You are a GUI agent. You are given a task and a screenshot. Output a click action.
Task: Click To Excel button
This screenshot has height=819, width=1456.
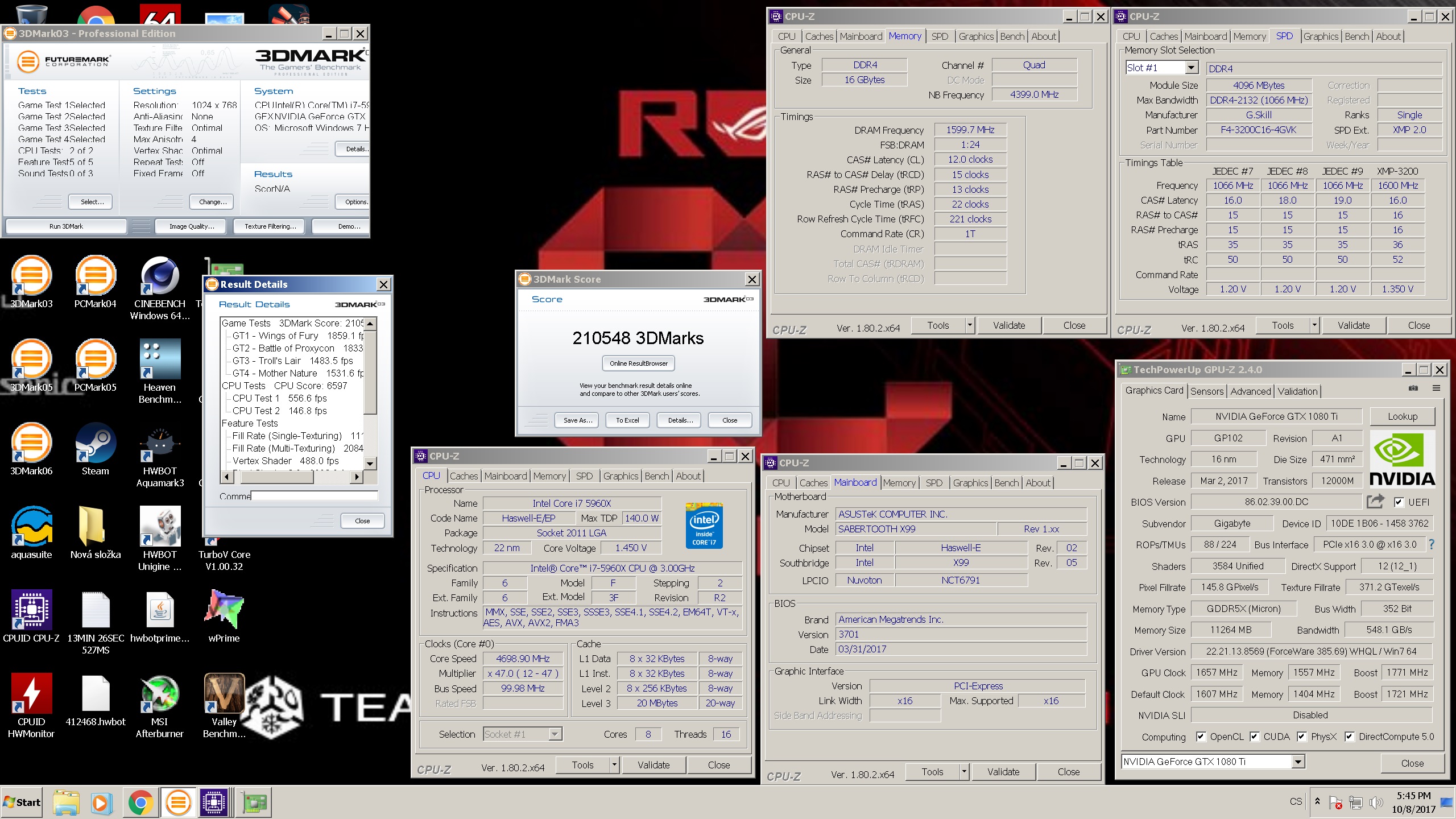pos(627,420)
